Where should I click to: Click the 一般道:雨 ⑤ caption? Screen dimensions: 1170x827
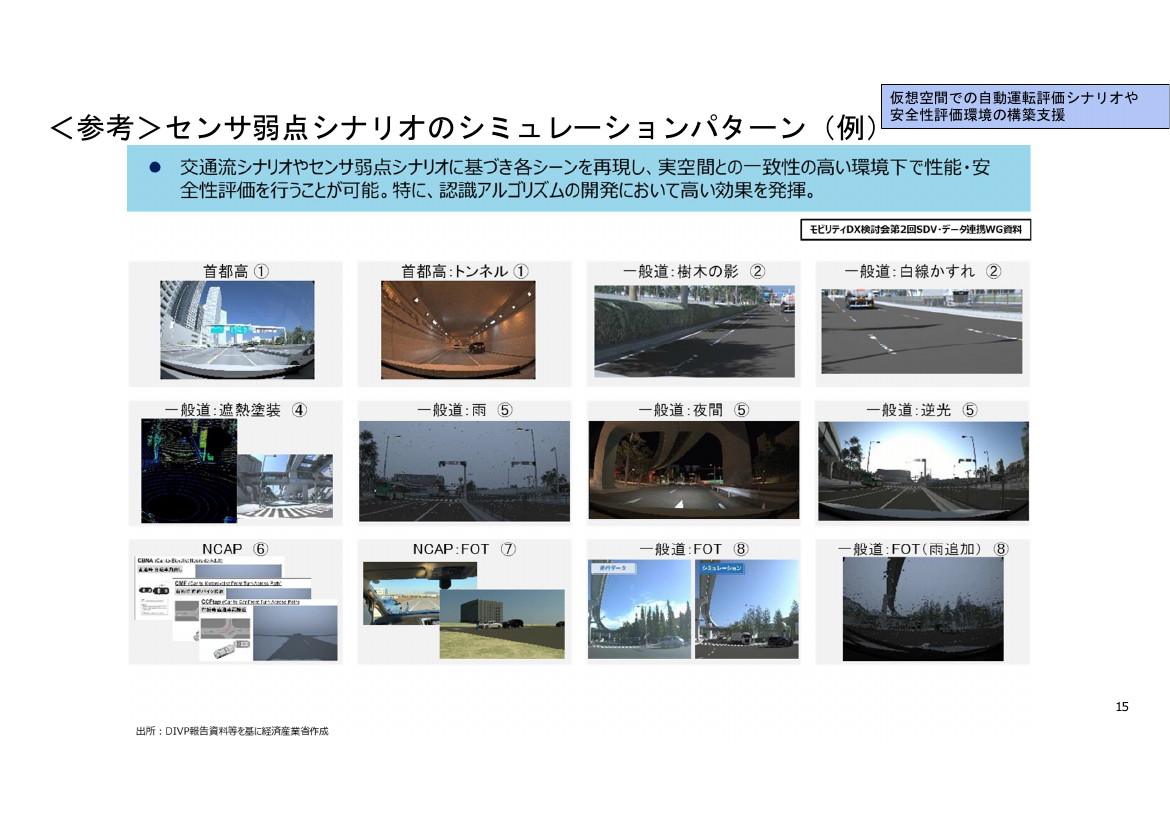pyautogui.click(x=464, y=410)
